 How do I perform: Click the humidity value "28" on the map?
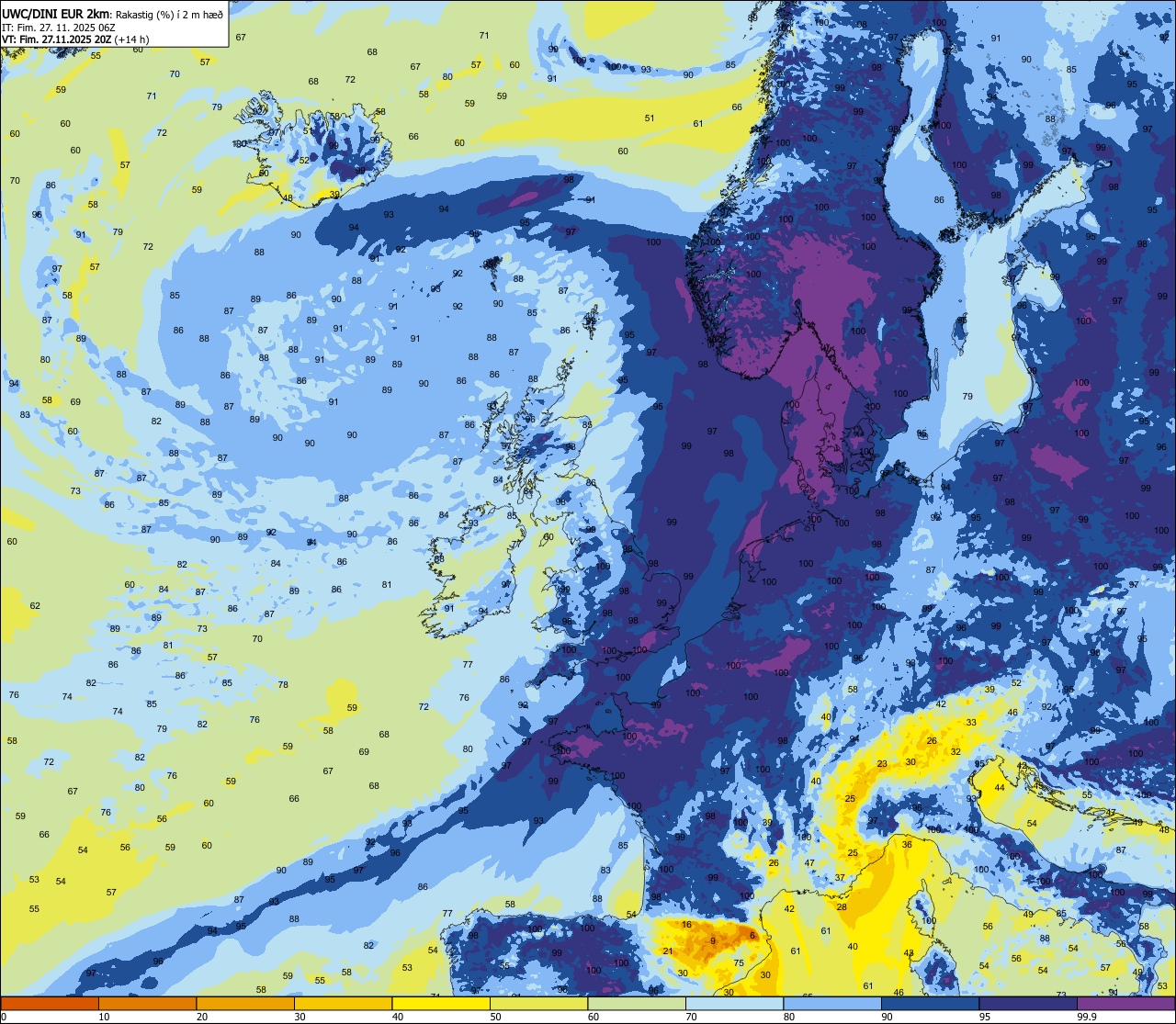[842, 906]
